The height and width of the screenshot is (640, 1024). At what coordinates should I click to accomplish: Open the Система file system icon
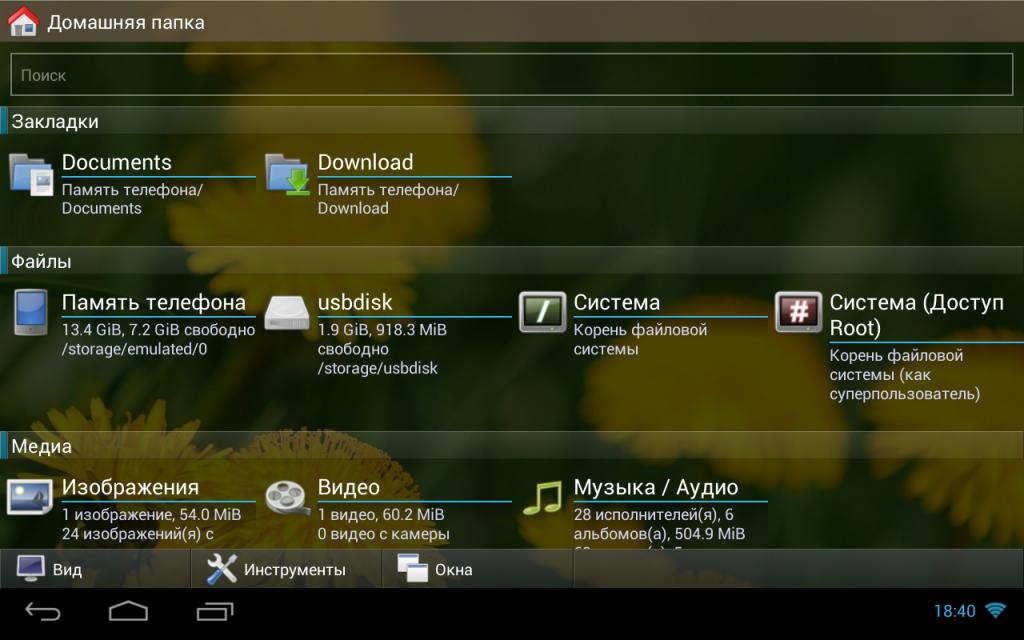(543, 312)
